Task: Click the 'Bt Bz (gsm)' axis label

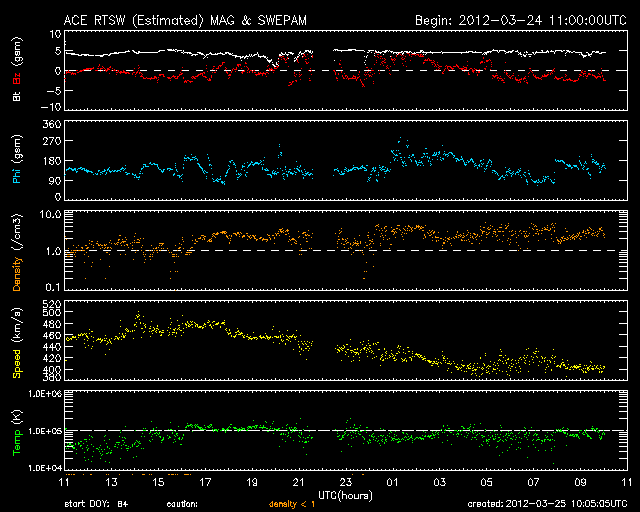Action: click(17, 69)
